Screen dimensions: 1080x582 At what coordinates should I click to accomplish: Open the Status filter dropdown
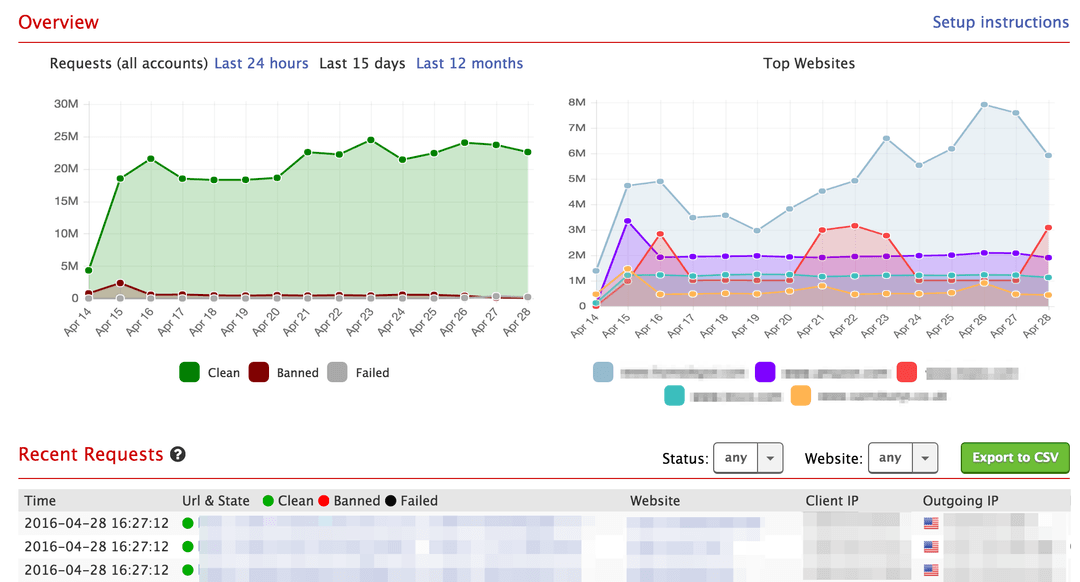[748, 458]
